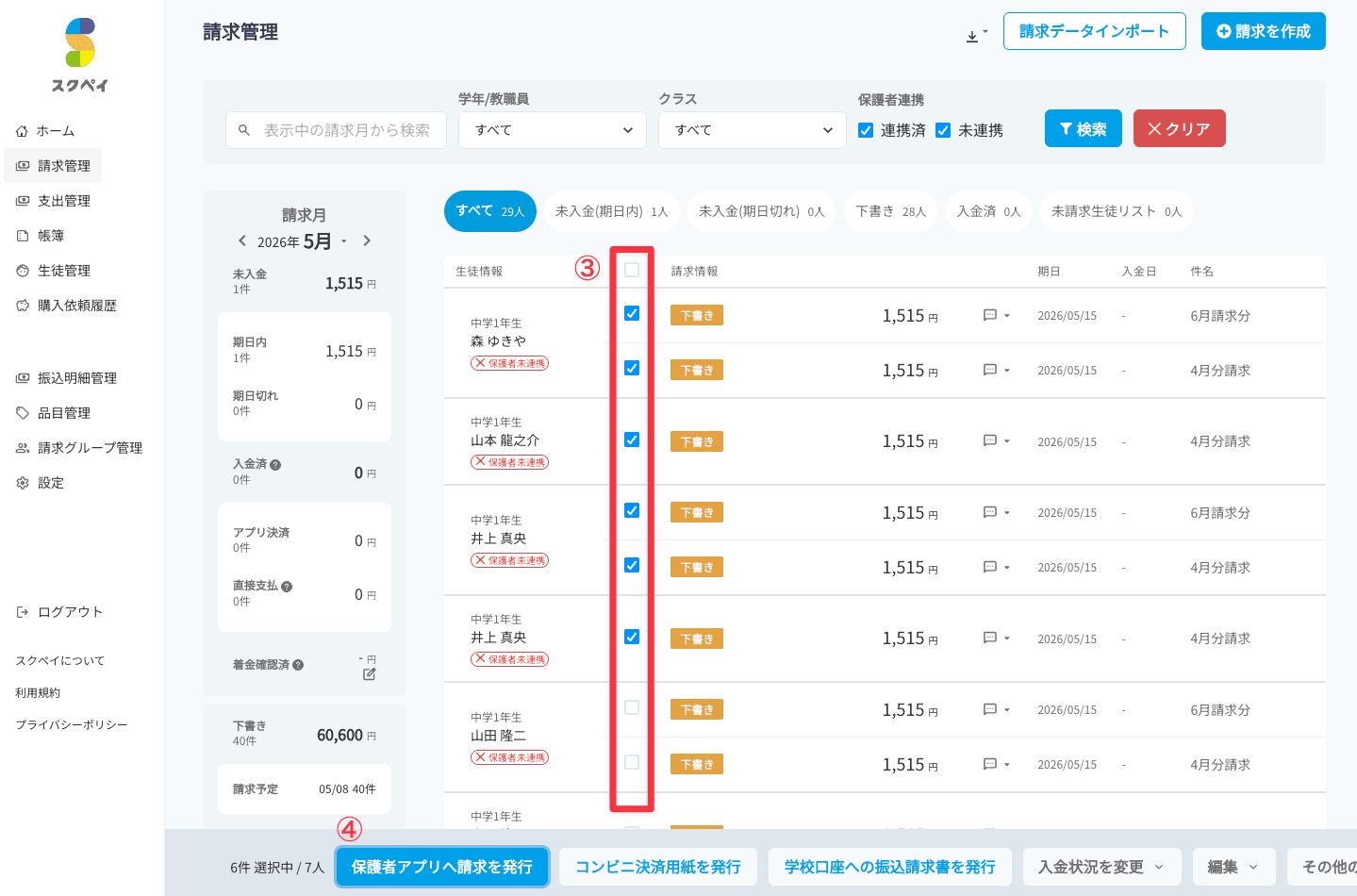Check 山田 隆二 6月請求分 row checkbox
The image size is (1357, 896).
(632, 707)
